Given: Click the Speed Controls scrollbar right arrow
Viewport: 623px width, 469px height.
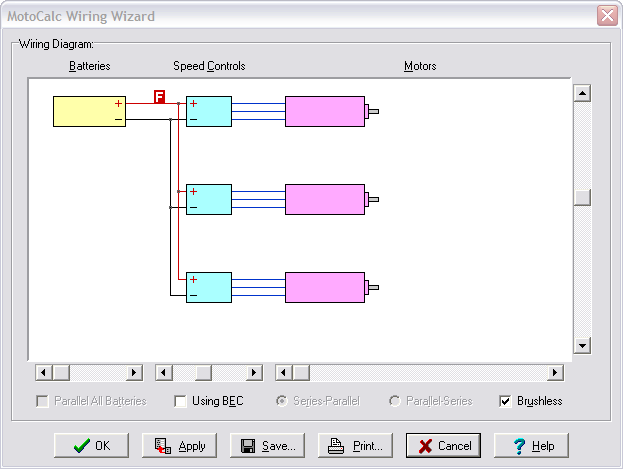Looking at the screenshot, I should point(254,373).
